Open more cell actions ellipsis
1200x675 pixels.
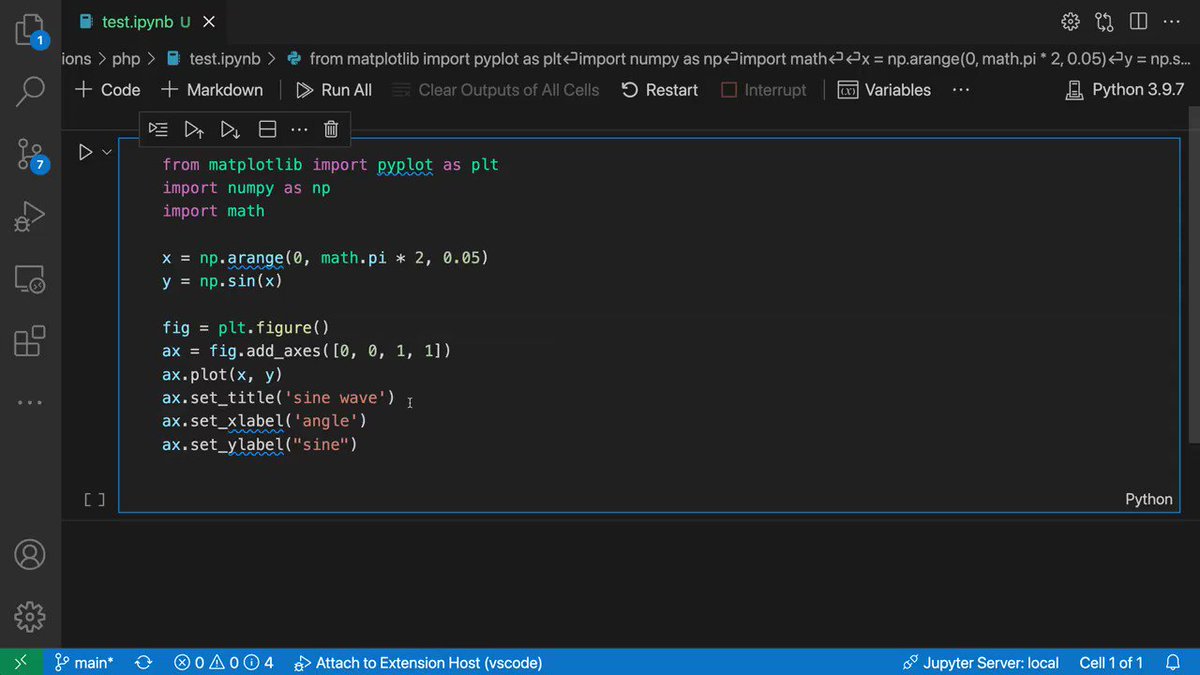pyautogui.click(x=299, y=129)
